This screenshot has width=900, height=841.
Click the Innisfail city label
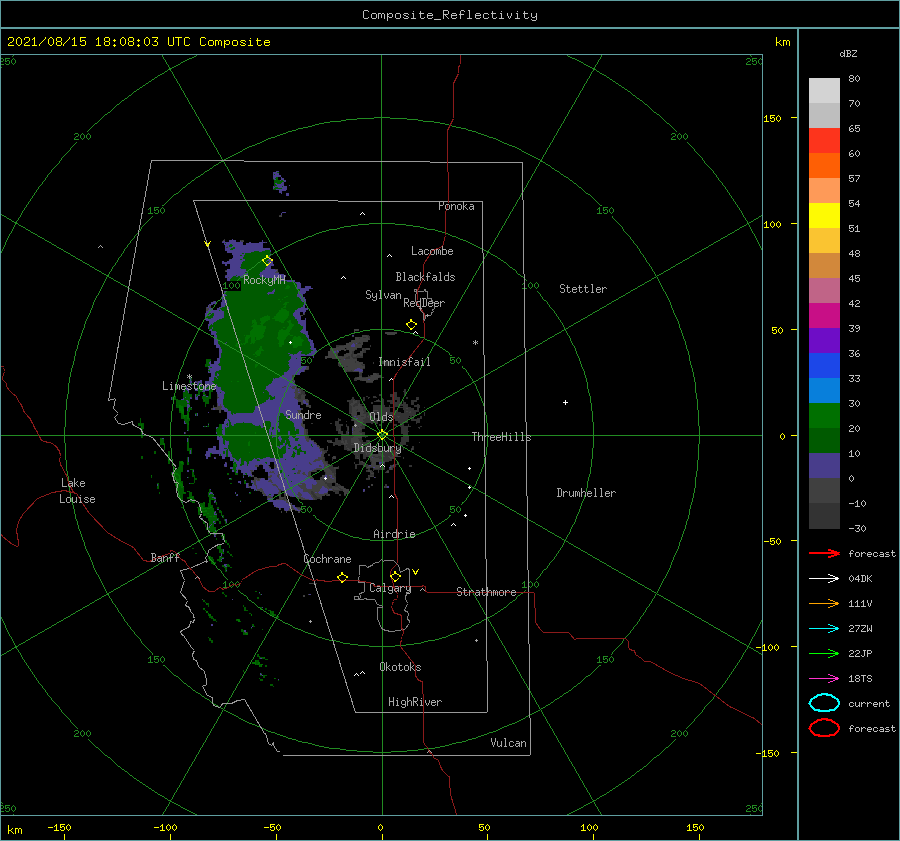tap(404, 362)
